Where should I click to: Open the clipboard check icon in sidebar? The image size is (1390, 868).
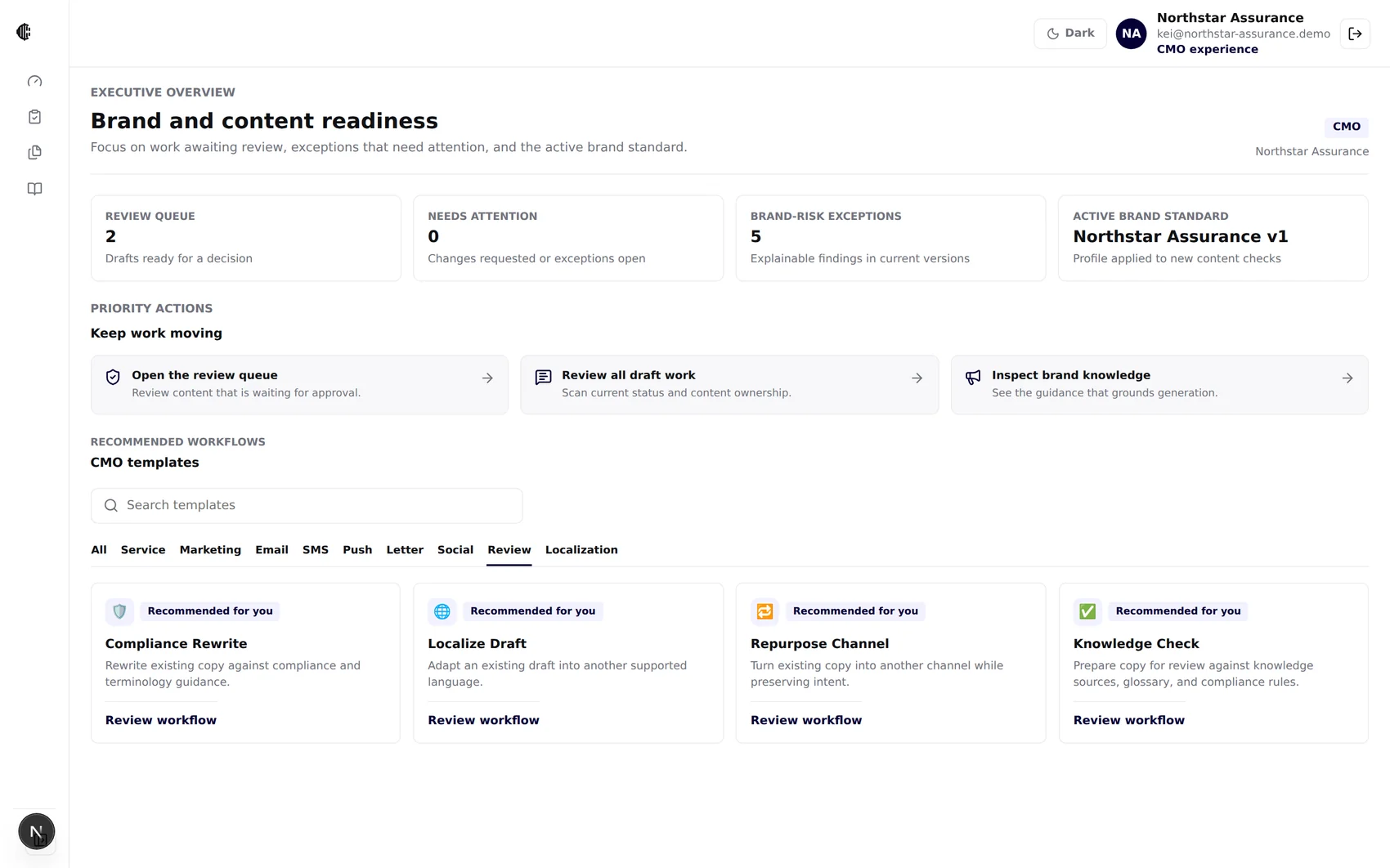pos(34,117)
